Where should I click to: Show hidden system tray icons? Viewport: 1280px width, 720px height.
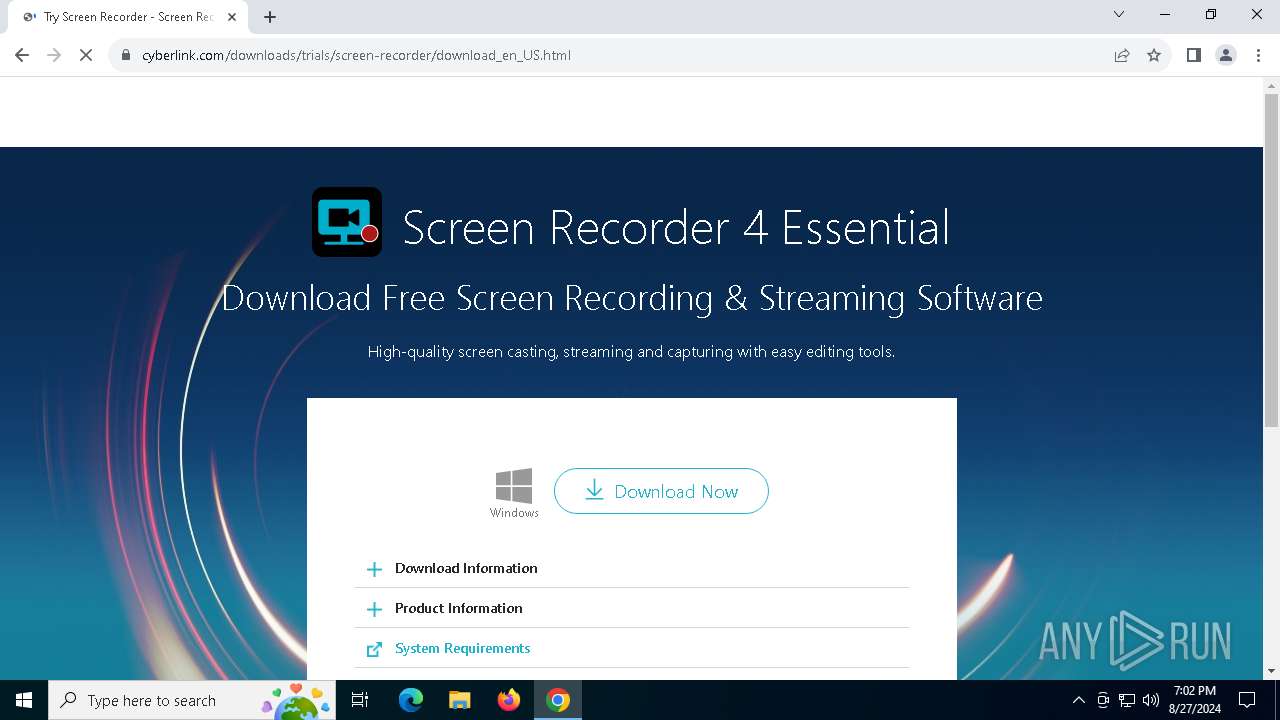(x=1078, y=700)
